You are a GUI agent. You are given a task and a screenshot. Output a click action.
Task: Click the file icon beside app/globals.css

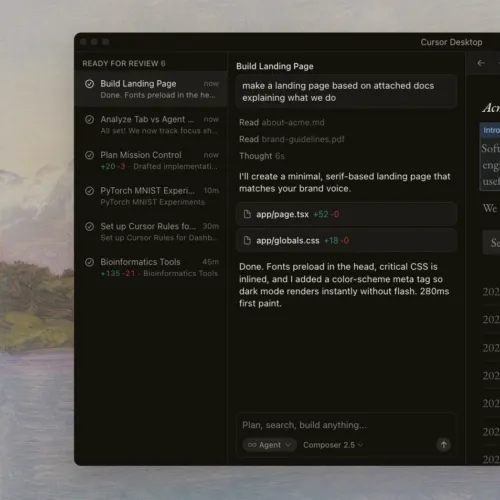pos(247,240)
